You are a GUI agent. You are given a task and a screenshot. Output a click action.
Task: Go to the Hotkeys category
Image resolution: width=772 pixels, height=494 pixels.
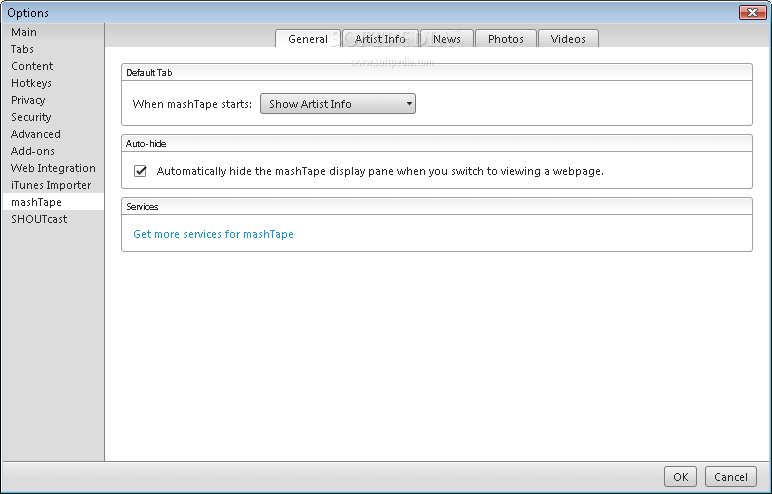click(x=53, y=83)
